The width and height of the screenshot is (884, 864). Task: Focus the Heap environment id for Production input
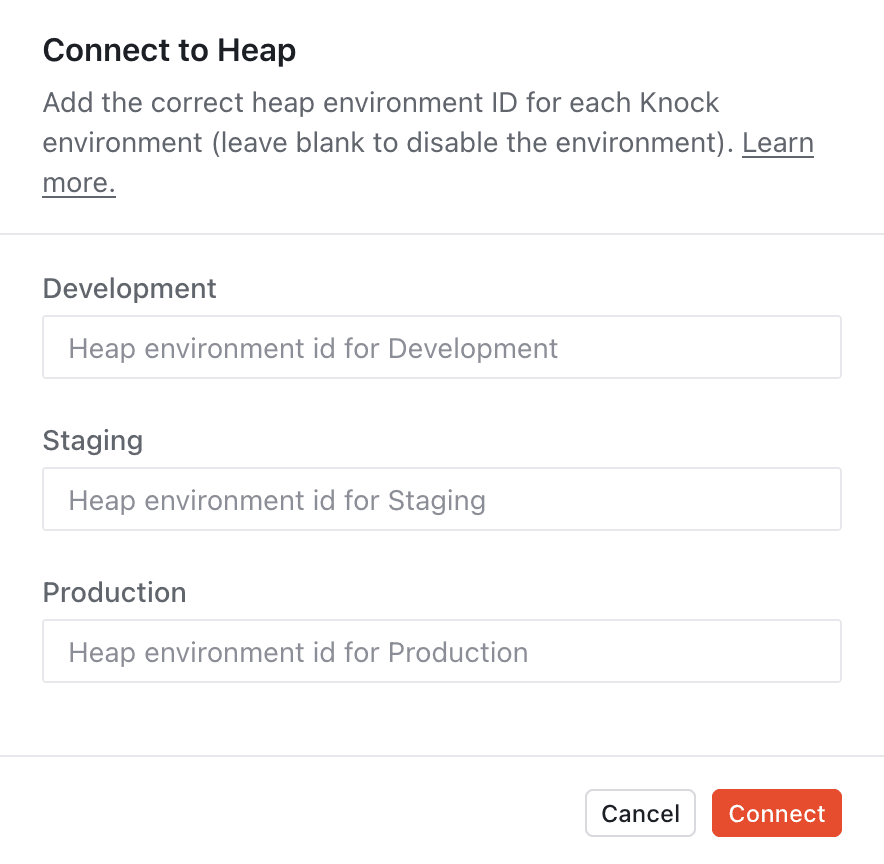[441, 651]
